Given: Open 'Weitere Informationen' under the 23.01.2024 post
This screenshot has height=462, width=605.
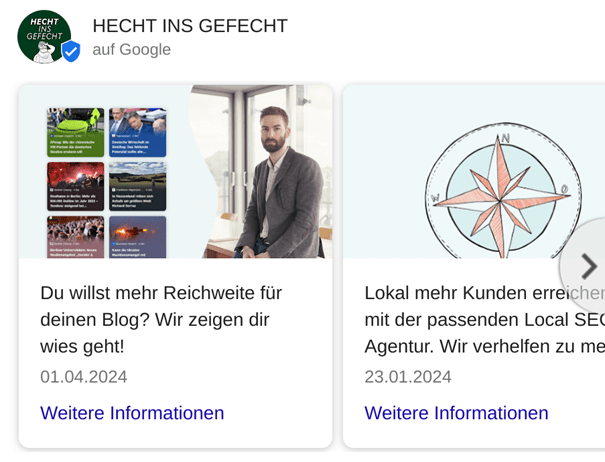Looking at the screenshot, I should pos(456,413).
